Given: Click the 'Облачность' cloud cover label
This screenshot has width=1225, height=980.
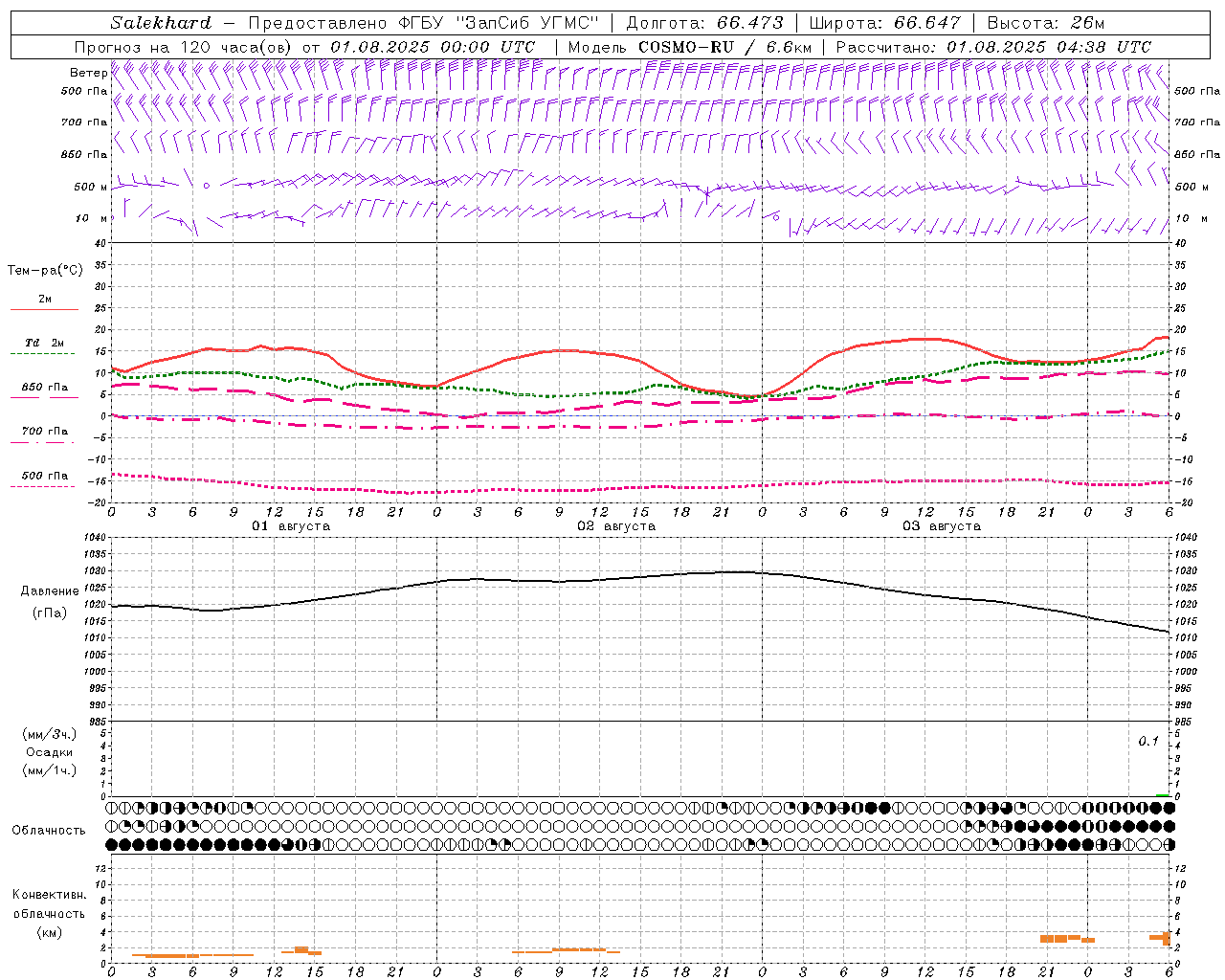Looking at the screenshot, I should click(x=49, y=831).
